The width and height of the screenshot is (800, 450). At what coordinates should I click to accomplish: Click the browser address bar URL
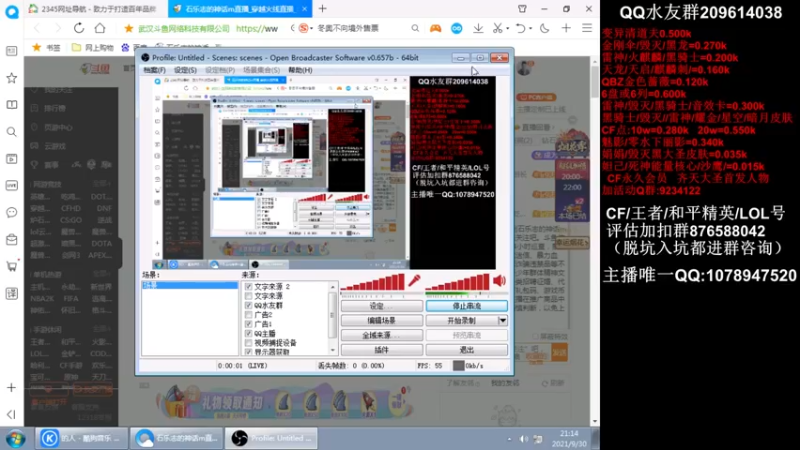(257, 29)
